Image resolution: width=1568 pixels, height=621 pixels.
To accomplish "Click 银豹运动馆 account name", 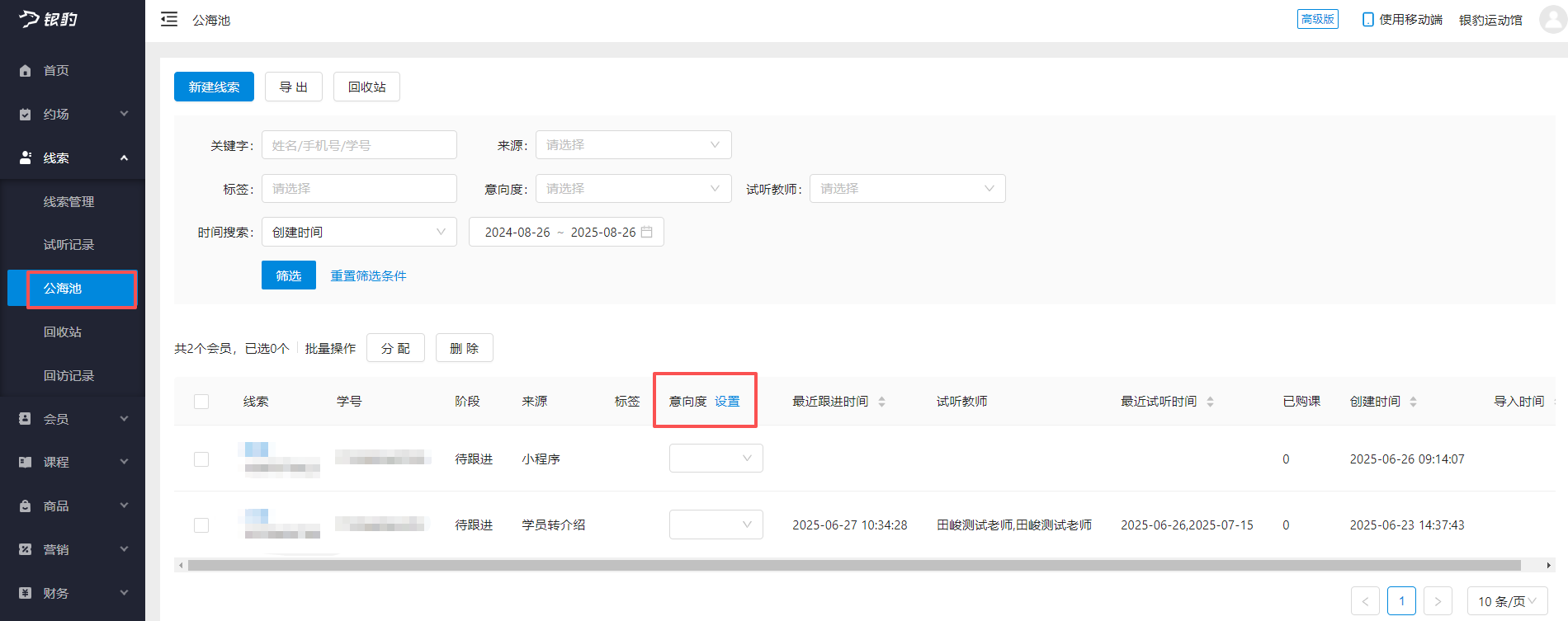I will click(x=1490, y=20).
